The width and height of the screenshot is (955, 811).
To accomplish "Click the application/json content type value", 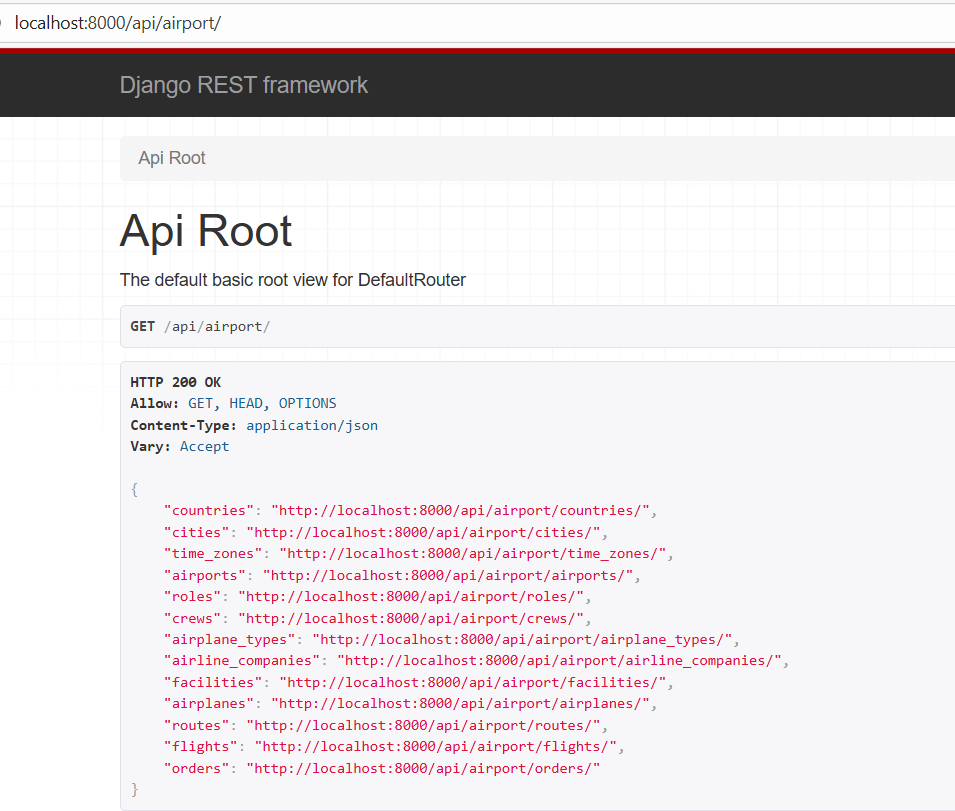I will 312,425.
